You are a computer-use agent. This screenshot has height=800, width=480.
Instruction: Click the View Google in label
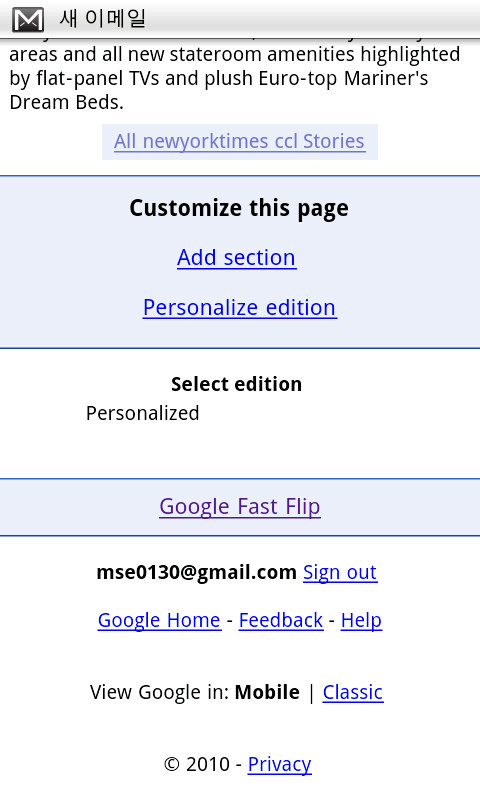pyautogui.click(x=159, y=692)
